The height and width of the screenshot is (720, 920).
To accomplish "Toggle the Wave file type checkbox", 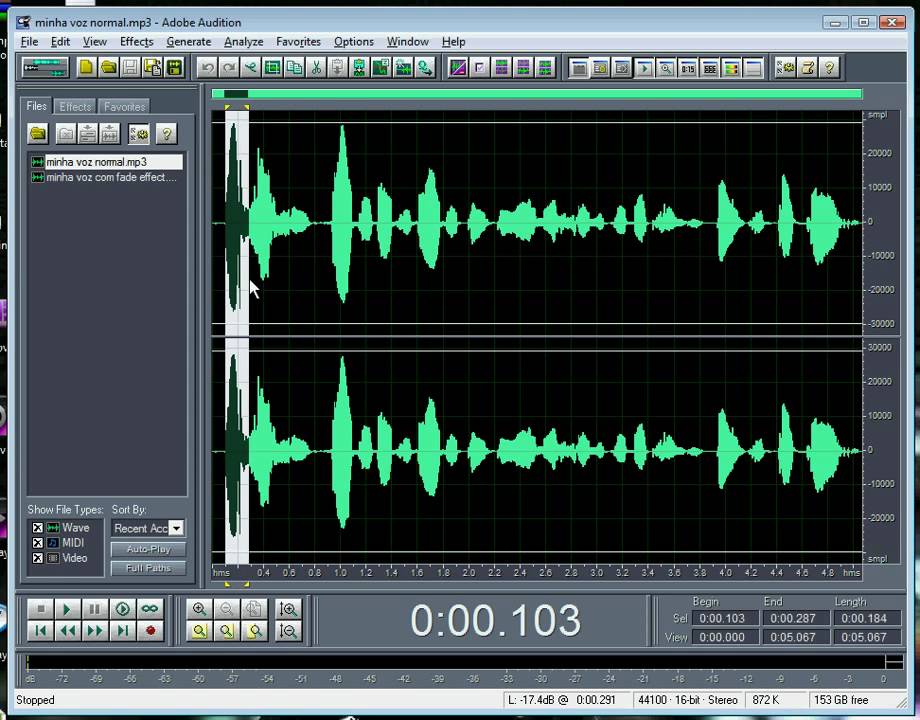I will coord(38,528).
